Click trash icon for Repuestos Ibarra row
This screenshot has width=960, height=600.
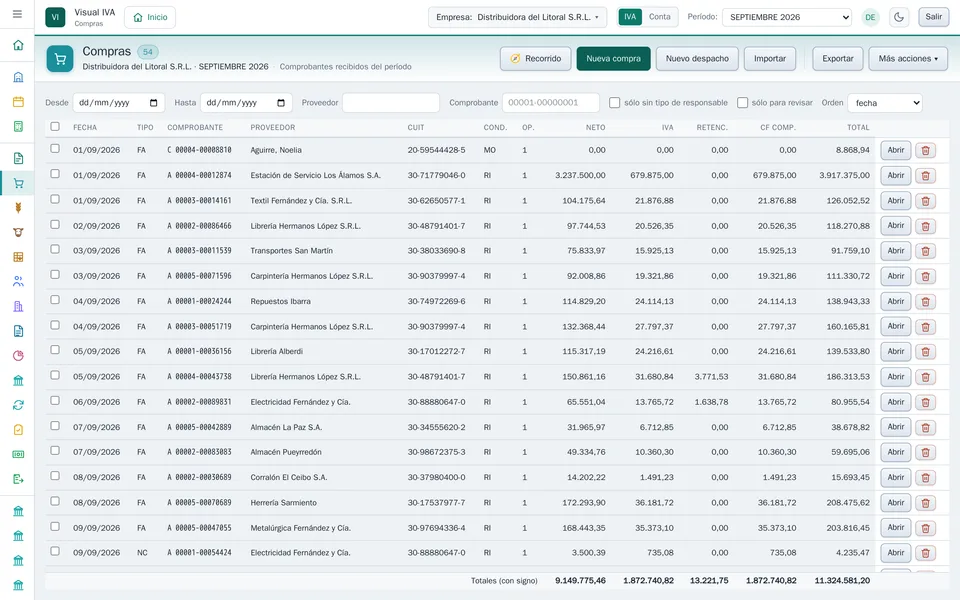[x=925, y=301]
